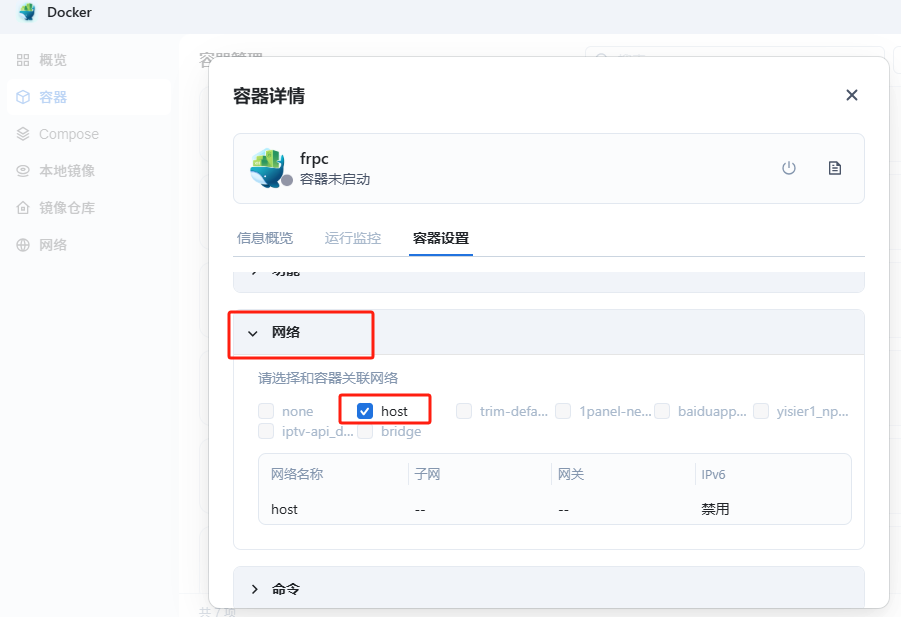Viewport: 901px width, 617px height.
Task: Switch to the 信息概览 tab
Action: pos(265,238)
